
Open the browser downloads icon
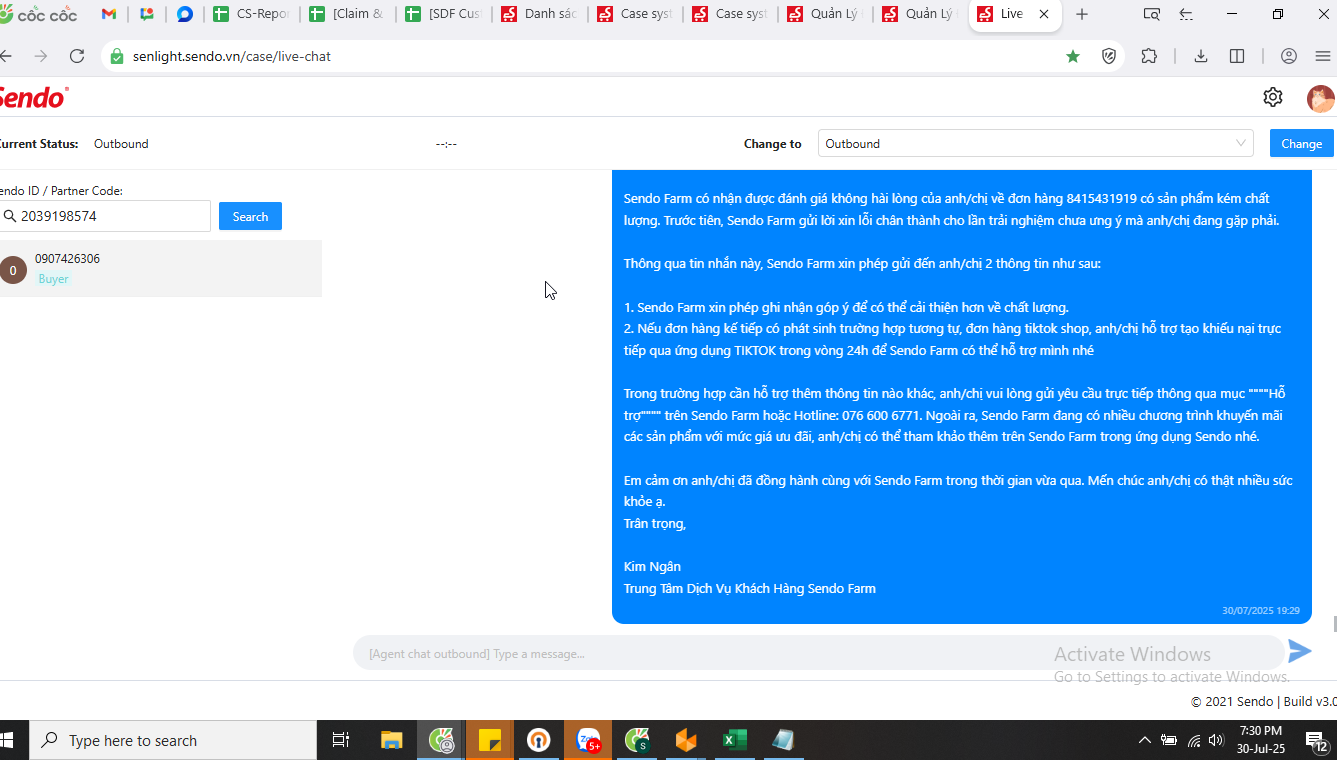(1201, 56)
